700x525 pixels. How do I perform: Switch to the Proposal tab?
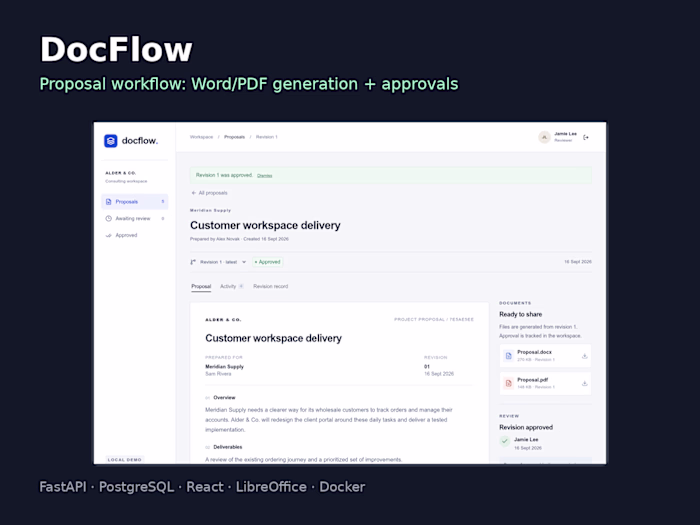coord(201,286)
